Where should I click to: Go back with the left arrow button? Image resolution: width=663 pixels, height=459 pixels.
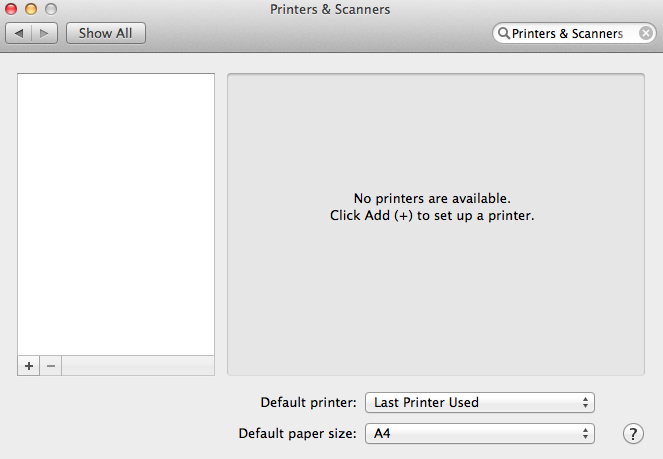click(x=19, y=33)
